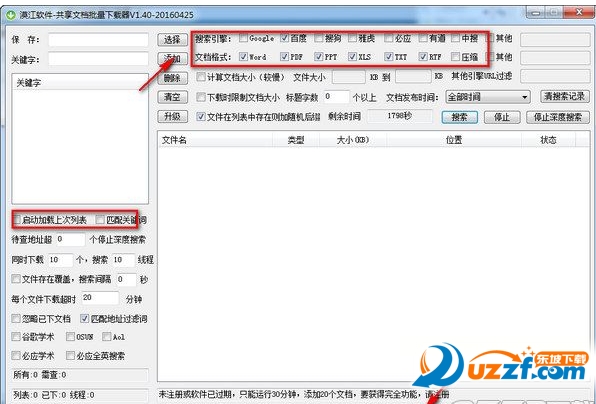Viewport: 596px width, 404px height.
Task: Click the maximum file size field after 到
Action: [x=413, y=77]
